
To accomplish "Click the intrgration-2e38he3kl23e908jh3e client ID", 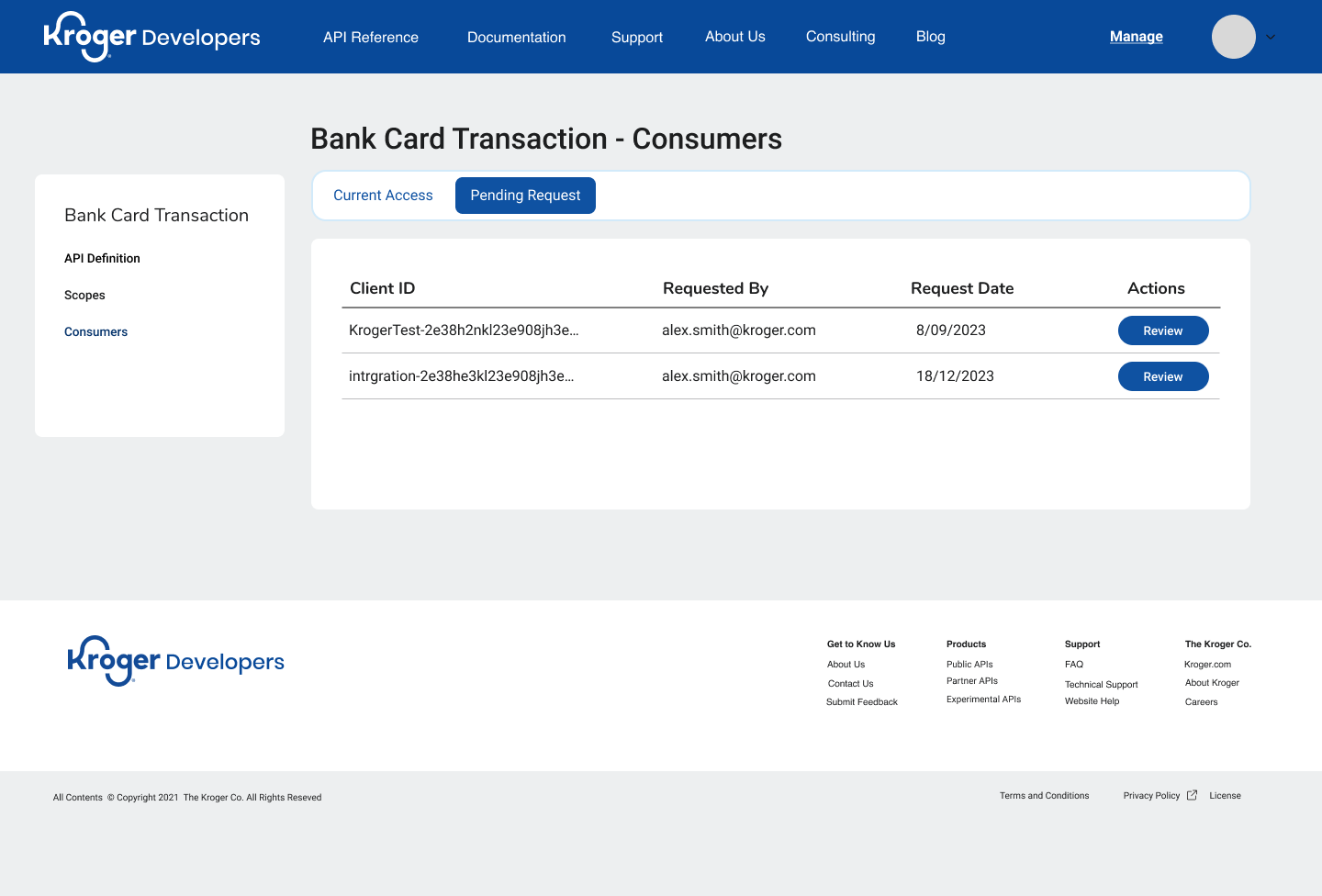I will [462, 376].
